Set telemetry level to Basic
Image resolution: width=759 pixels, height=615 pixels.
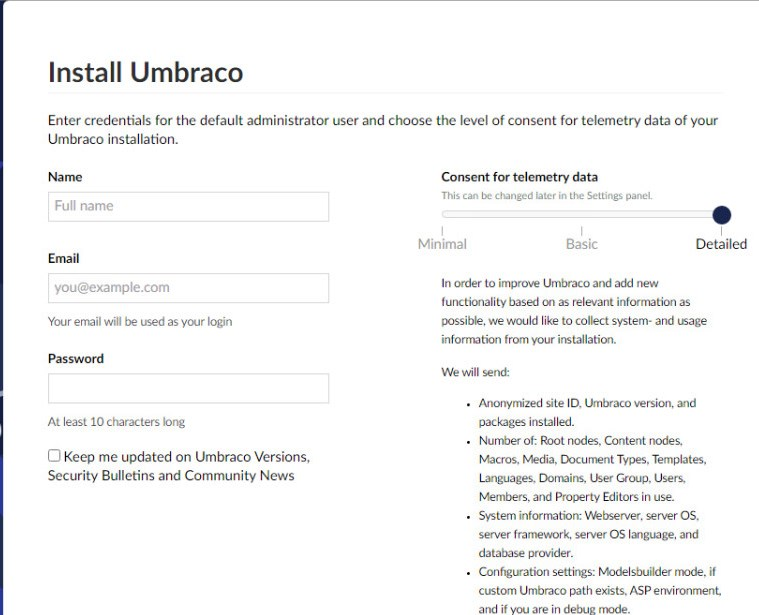581,244
